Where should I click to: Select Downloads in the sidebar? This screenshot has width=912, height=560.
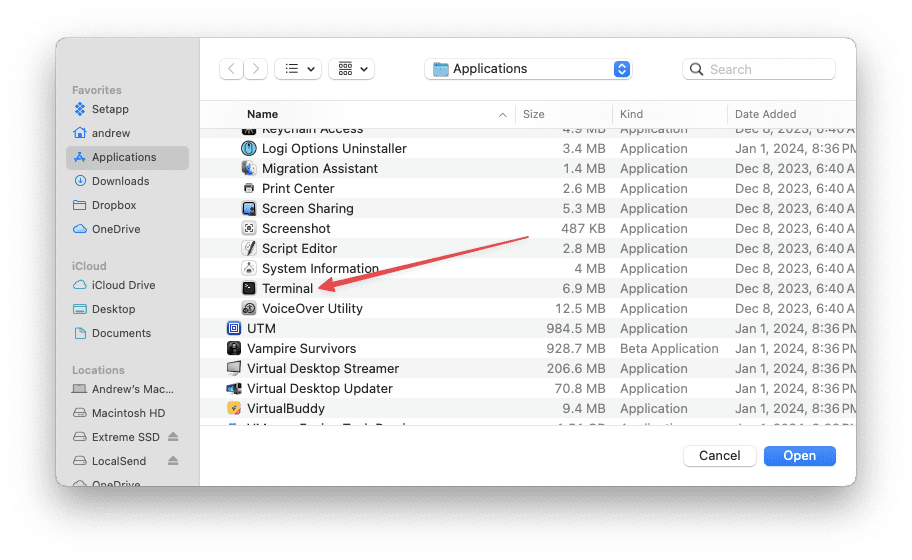point(127,181)
